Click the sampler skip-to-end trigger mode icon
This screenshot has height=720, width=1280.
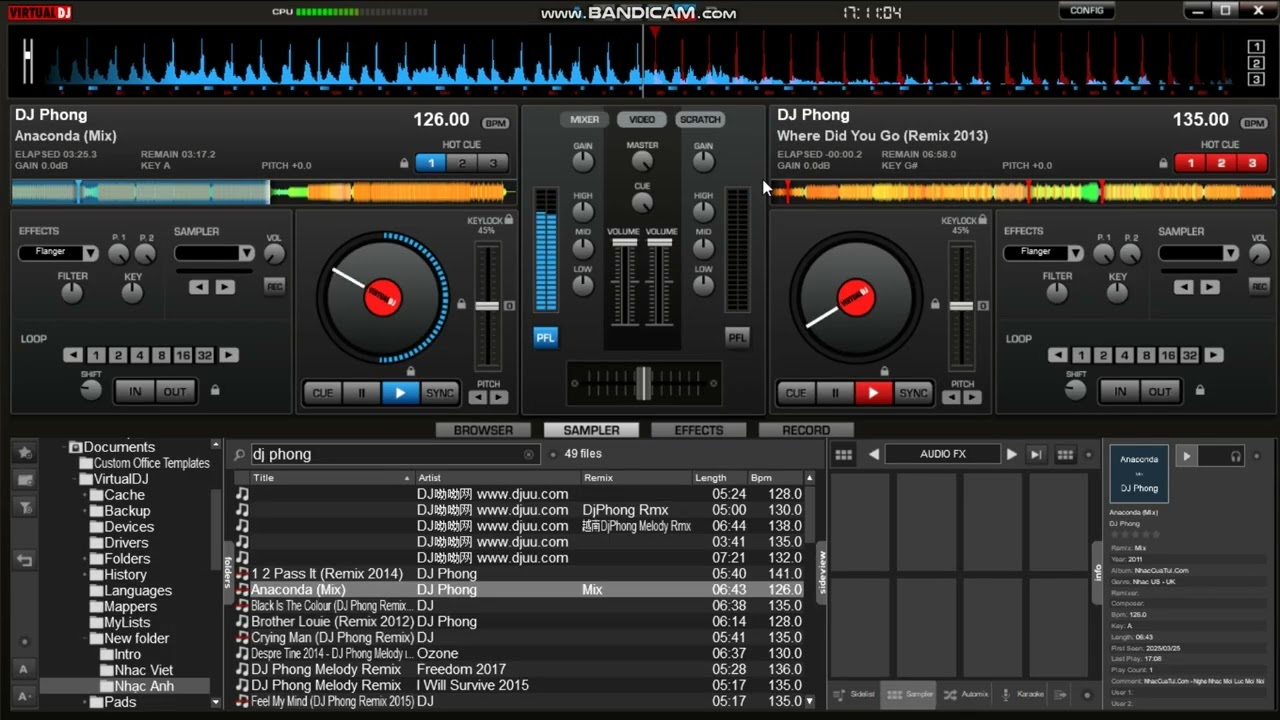click(1037, 454)
